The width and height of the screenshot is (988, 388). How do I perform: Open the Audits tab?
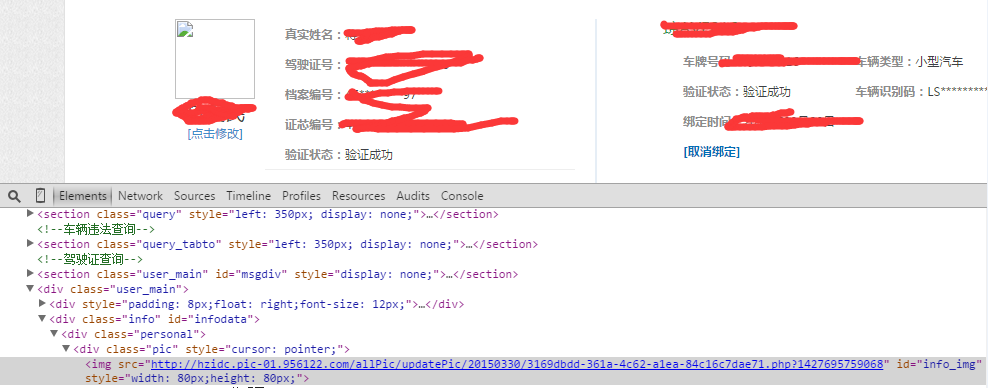pyautogui.click(x=413, y=196)
